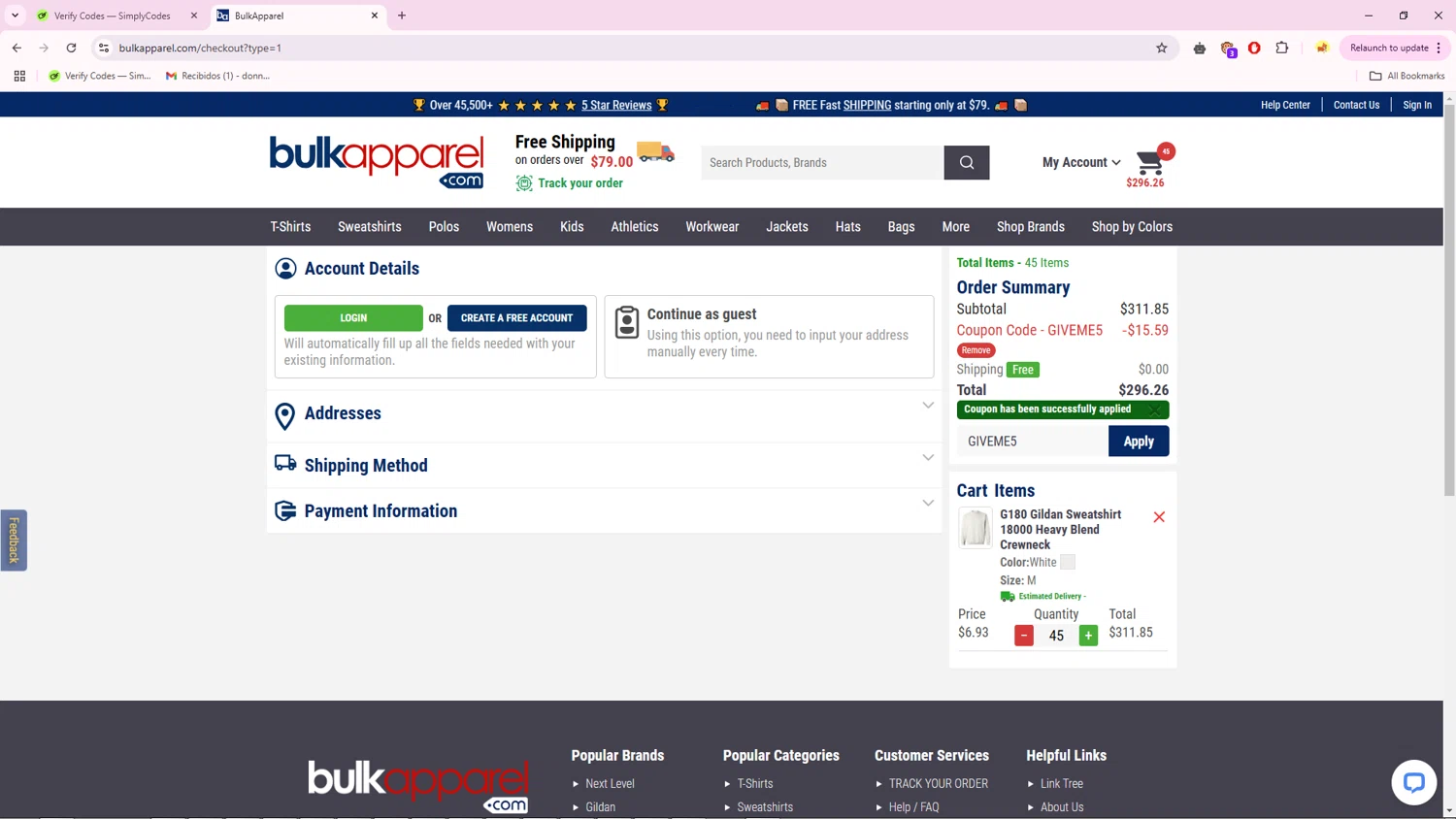
Task: Go back to previous page
Action: coord(17,48)
